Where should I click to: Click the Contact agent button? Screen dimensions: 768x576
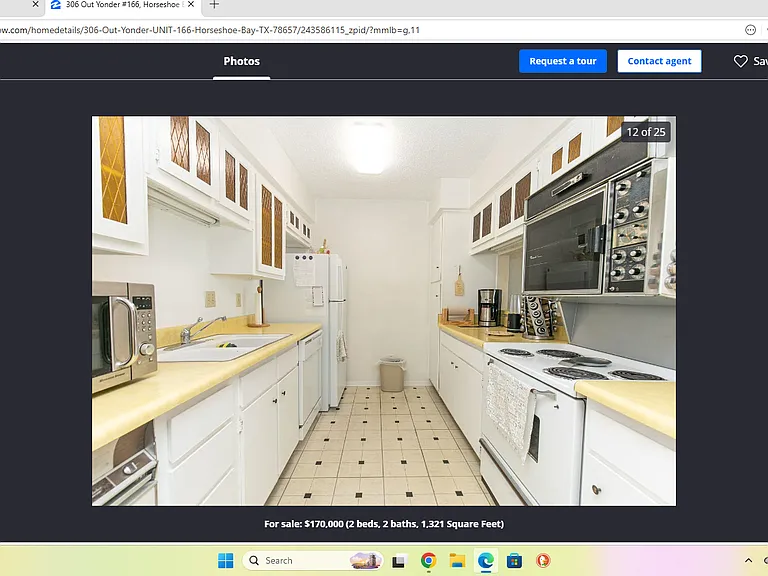(659, 61)
